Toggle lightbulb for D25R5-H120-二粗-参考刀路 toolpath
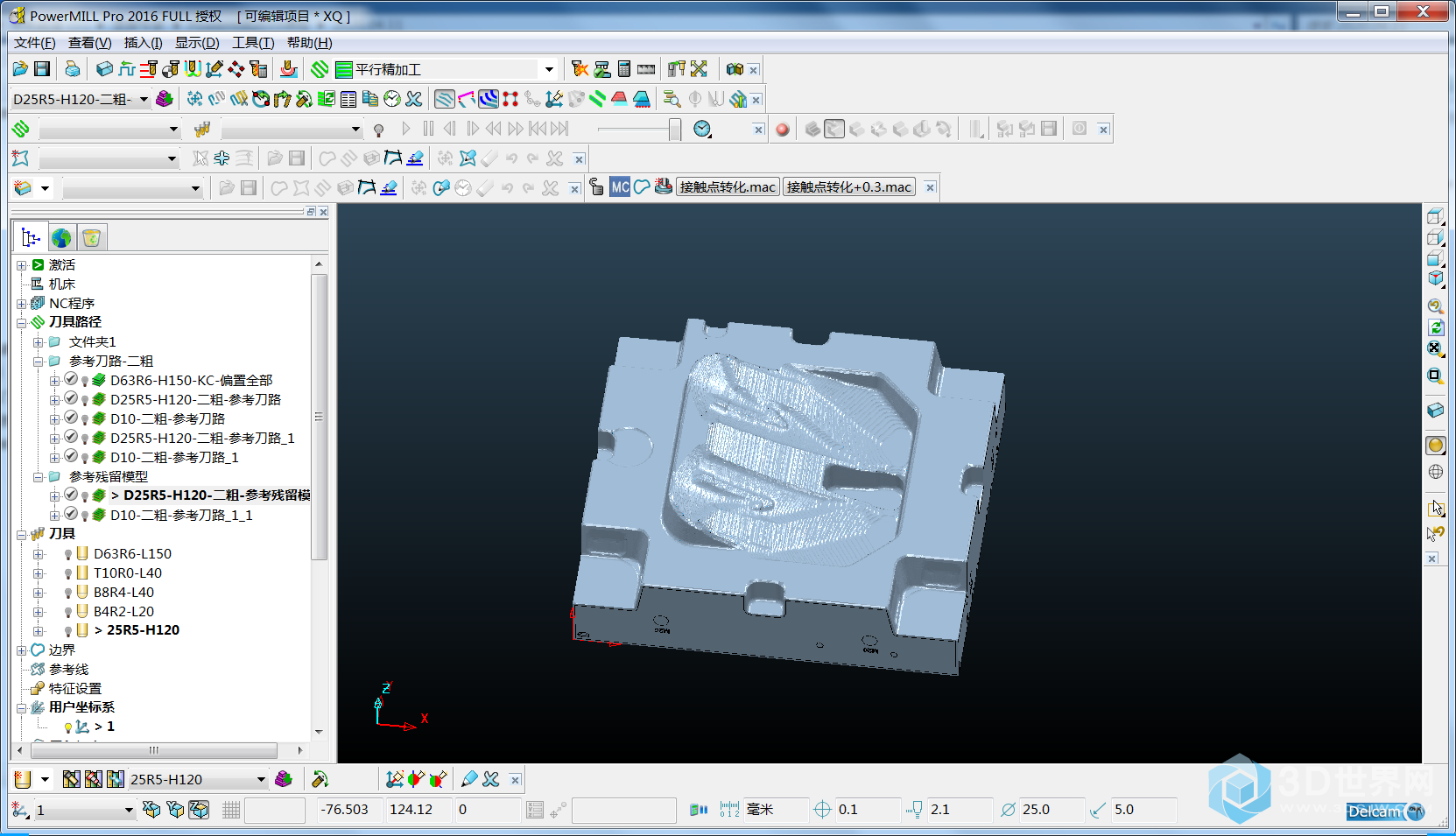The height and width of the screenshot is (836, 1456). [85, 400]
